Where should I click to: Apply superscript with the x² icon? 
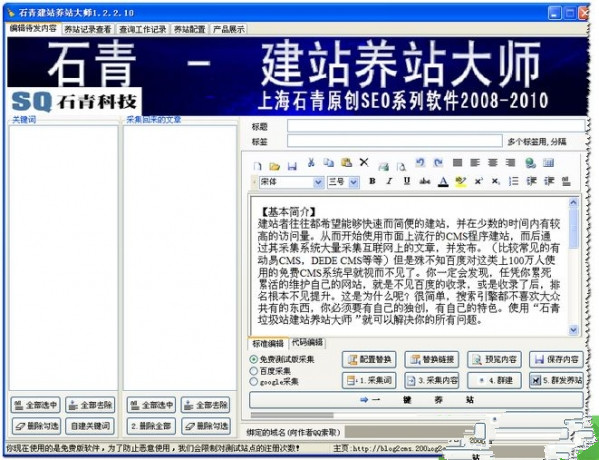pyautogui.click(x=479, y=181)
